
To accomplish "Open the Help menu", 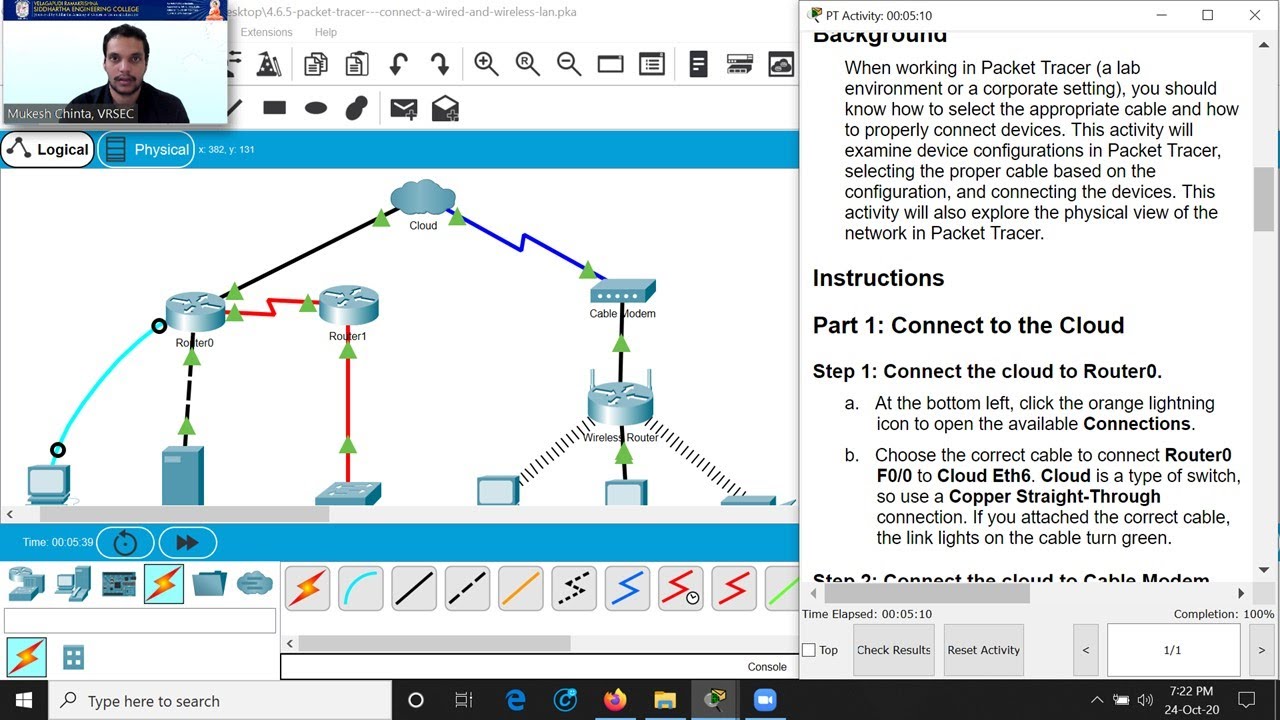I will coord(326,32).
